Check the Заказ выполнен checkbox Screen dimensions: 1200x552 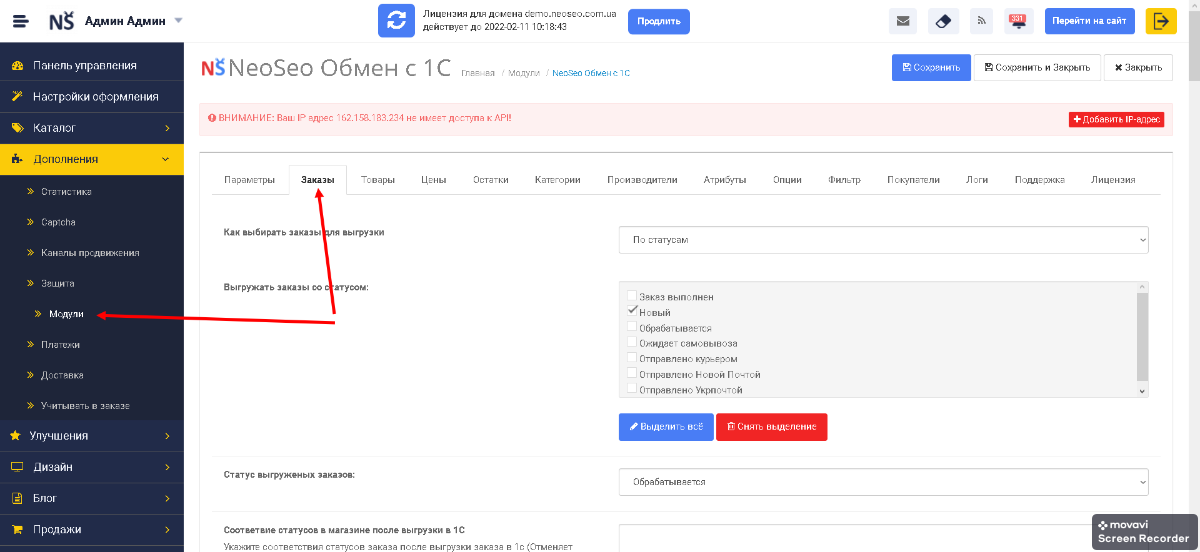(632, 296)
